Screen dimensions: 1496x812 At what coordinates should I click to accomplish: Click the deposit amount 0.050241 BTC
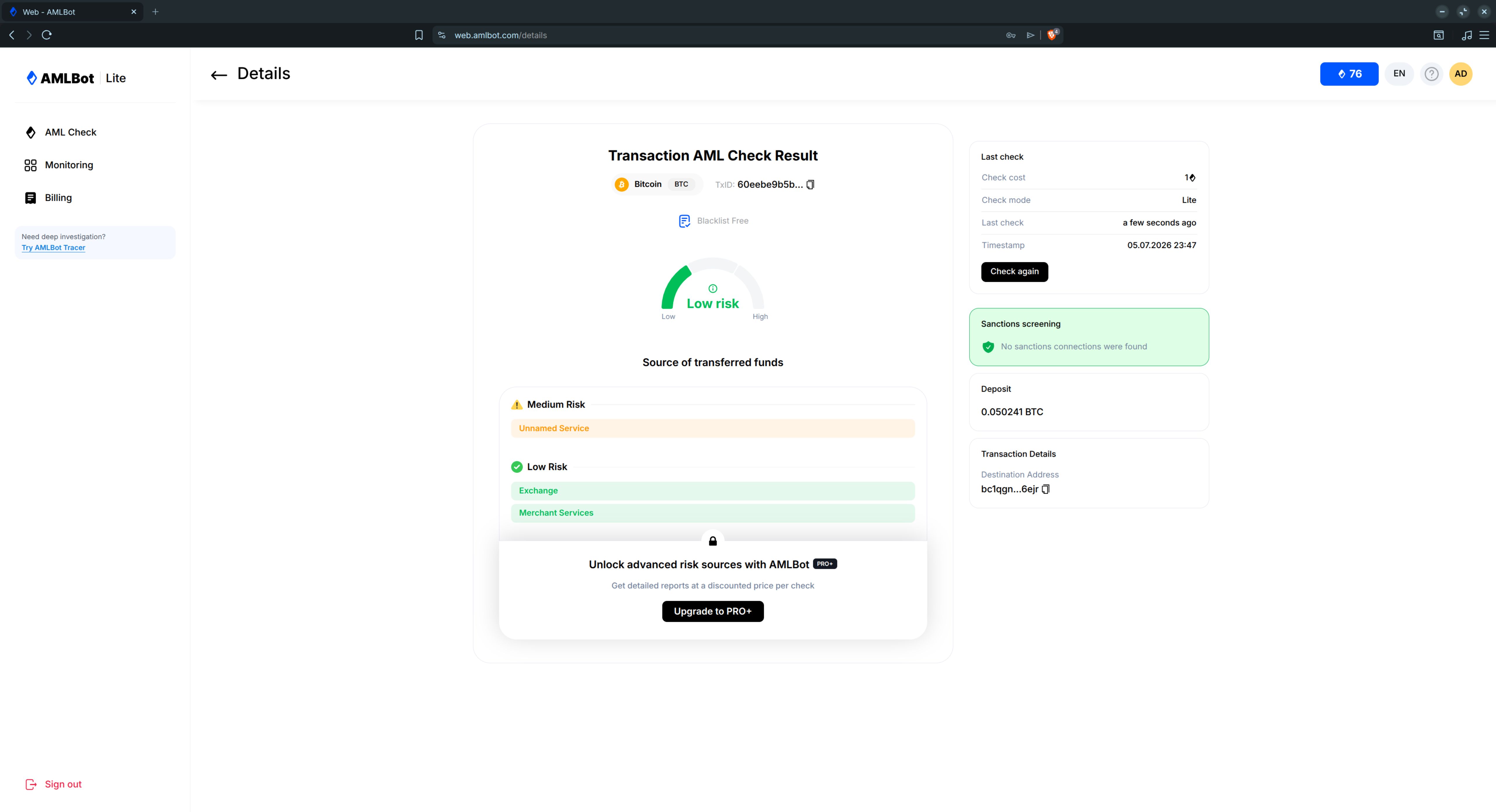pos(1012,412)
